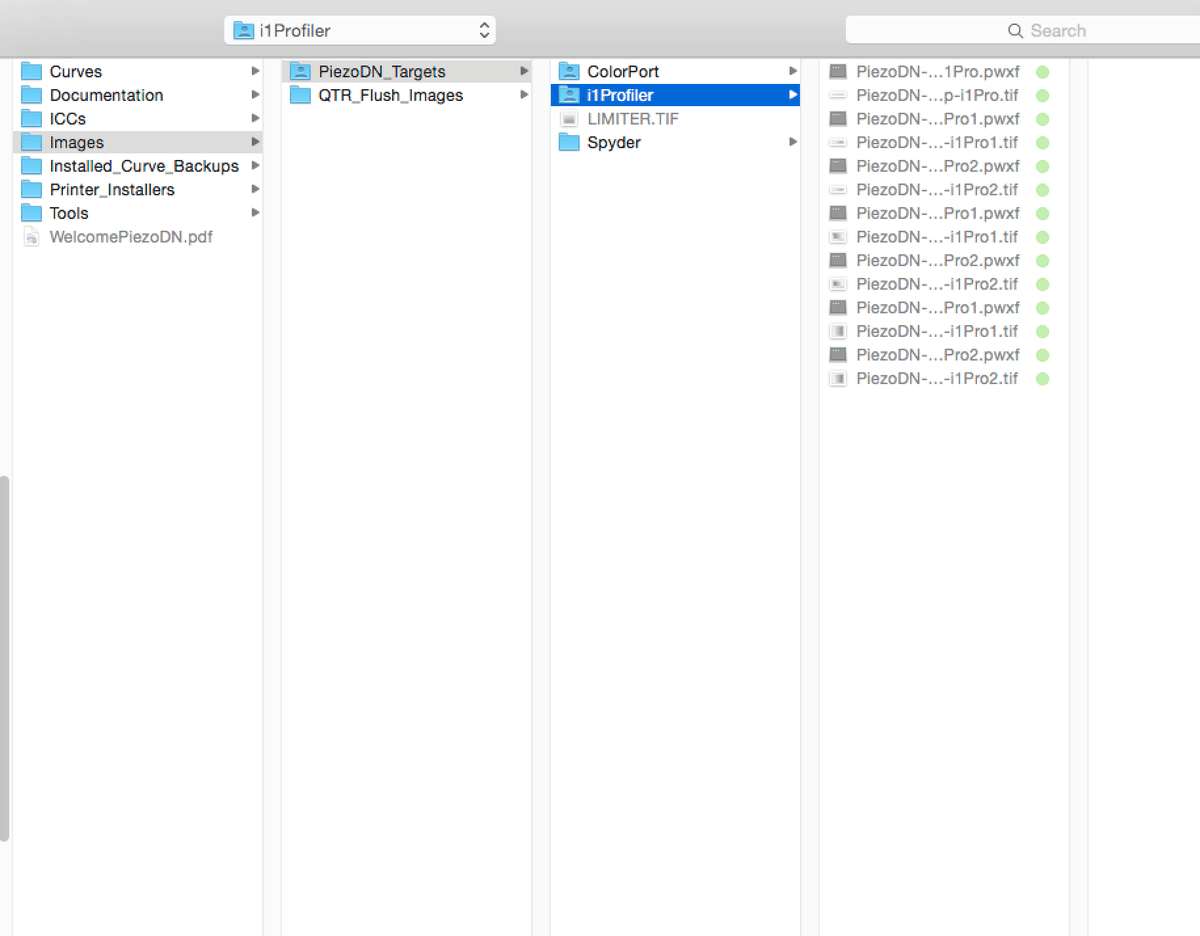Viewport: 1200px width, 936px height.
Task: Select the Tools folder icon
Action: coord(32,213)
